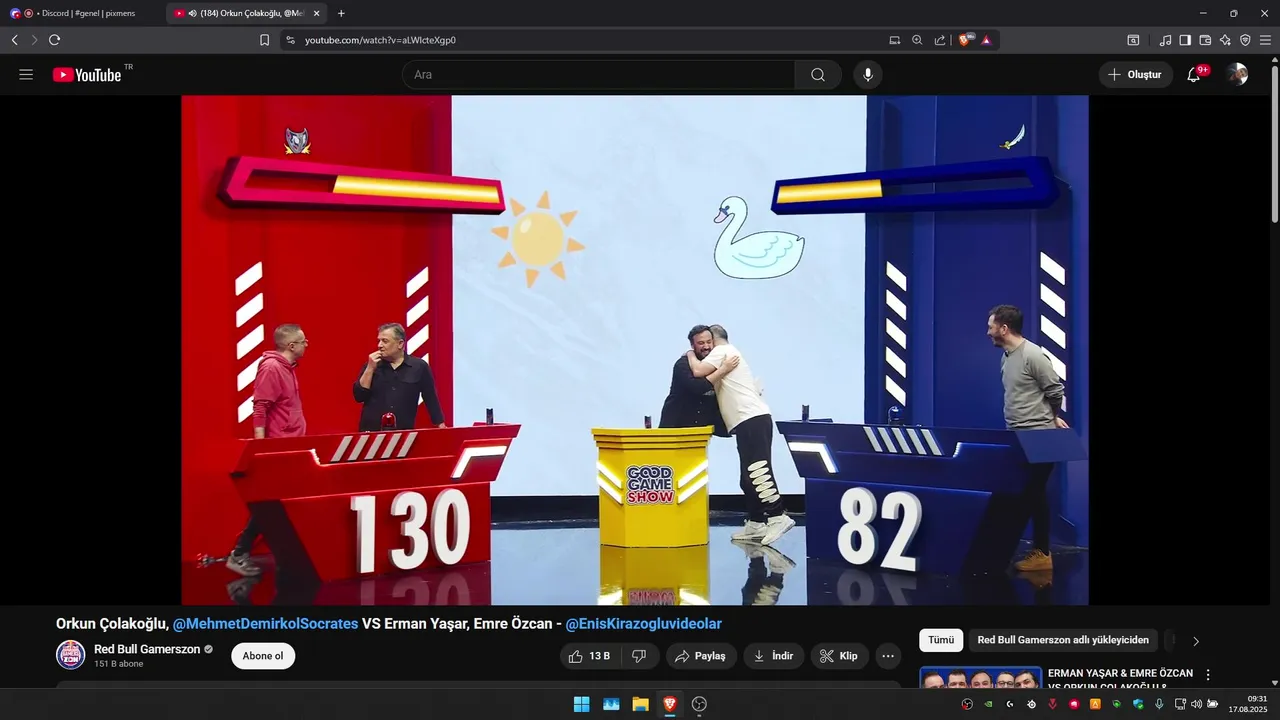Open zoom magnifier in address bar

tap(917, 40)
